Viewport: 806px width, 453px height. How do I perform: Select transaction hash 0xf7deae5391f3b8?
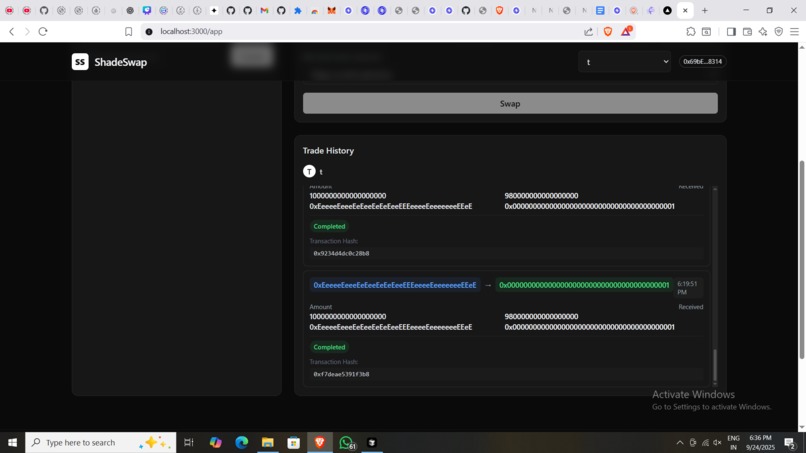click(341, 374)
